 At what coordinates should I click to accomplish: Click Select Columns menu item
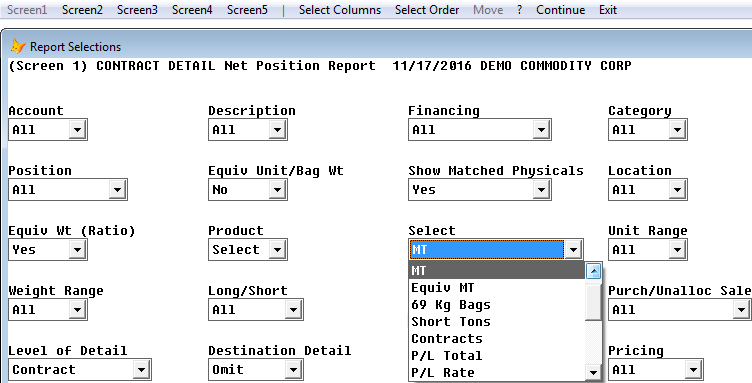click(x=340, y=10)
